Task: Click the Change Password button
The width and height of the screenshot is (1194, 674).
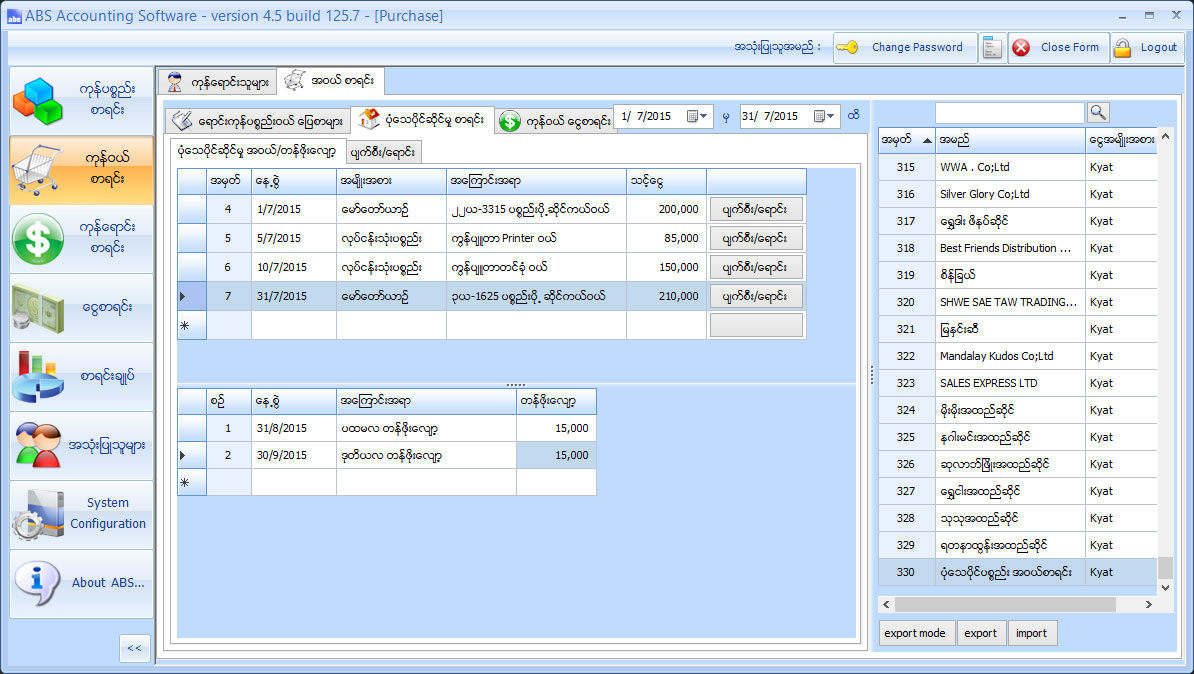Action: 905,47
